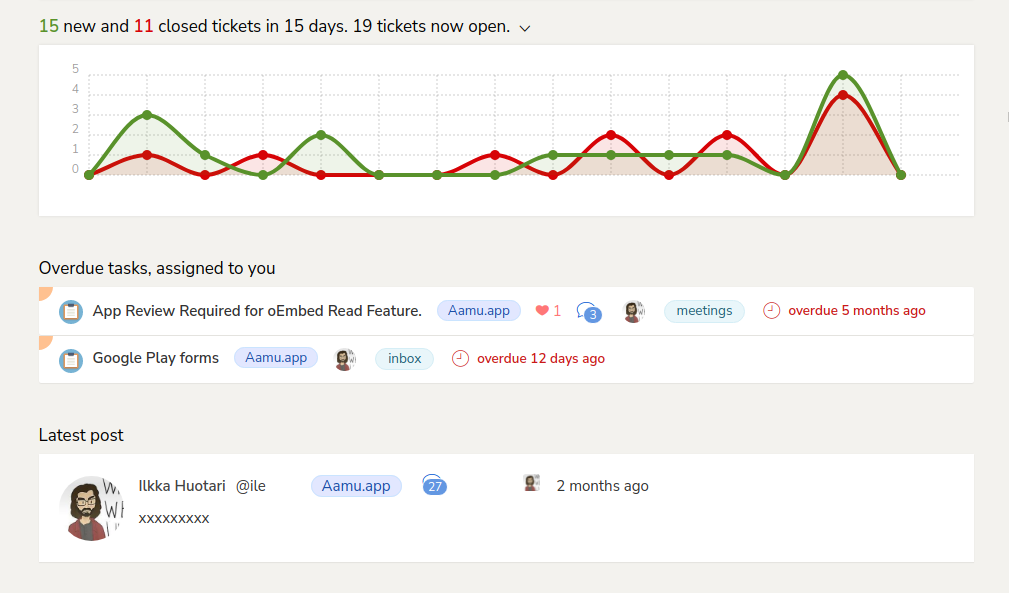
Task: Click assignee avatar on App Review task
Action: pyautogui.click(x=633, y=311)
